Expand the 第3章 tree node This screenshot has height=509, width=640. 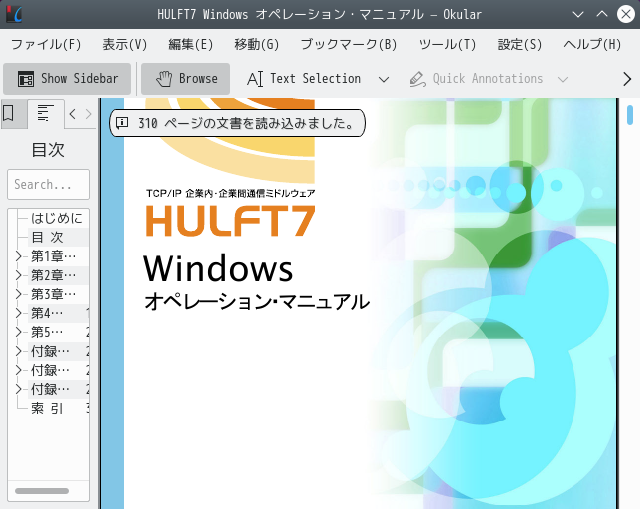tap(18, 294)
